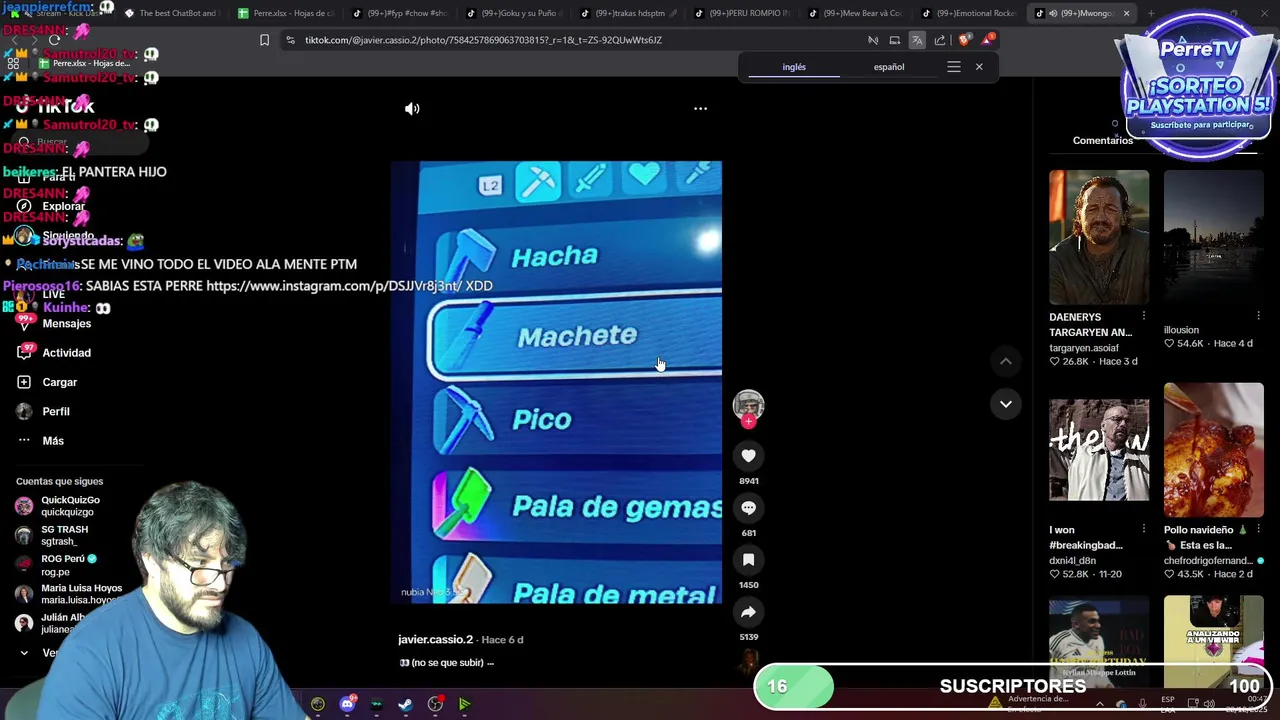The height and width of the screenshot is (720, 1280).
Task: Open illousion video thumbnail
Action: pos(1213,237)
